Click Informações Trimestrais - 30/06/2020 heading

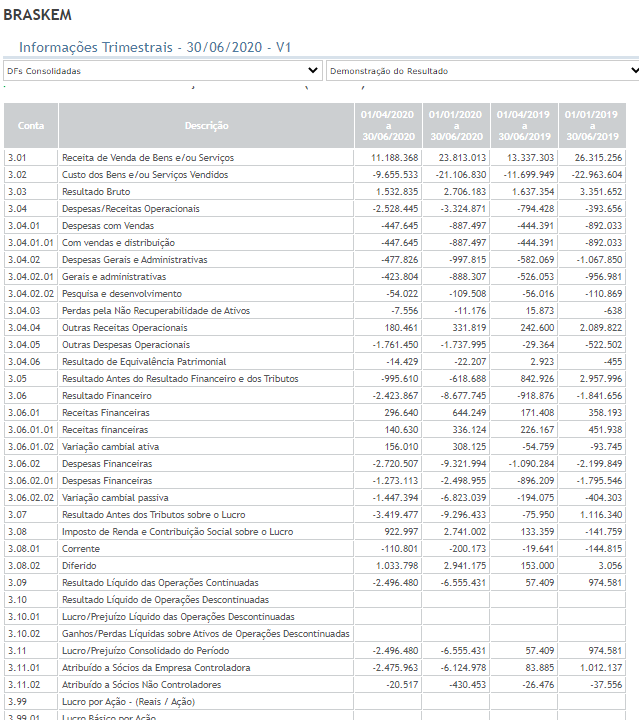tap(155, 47)
